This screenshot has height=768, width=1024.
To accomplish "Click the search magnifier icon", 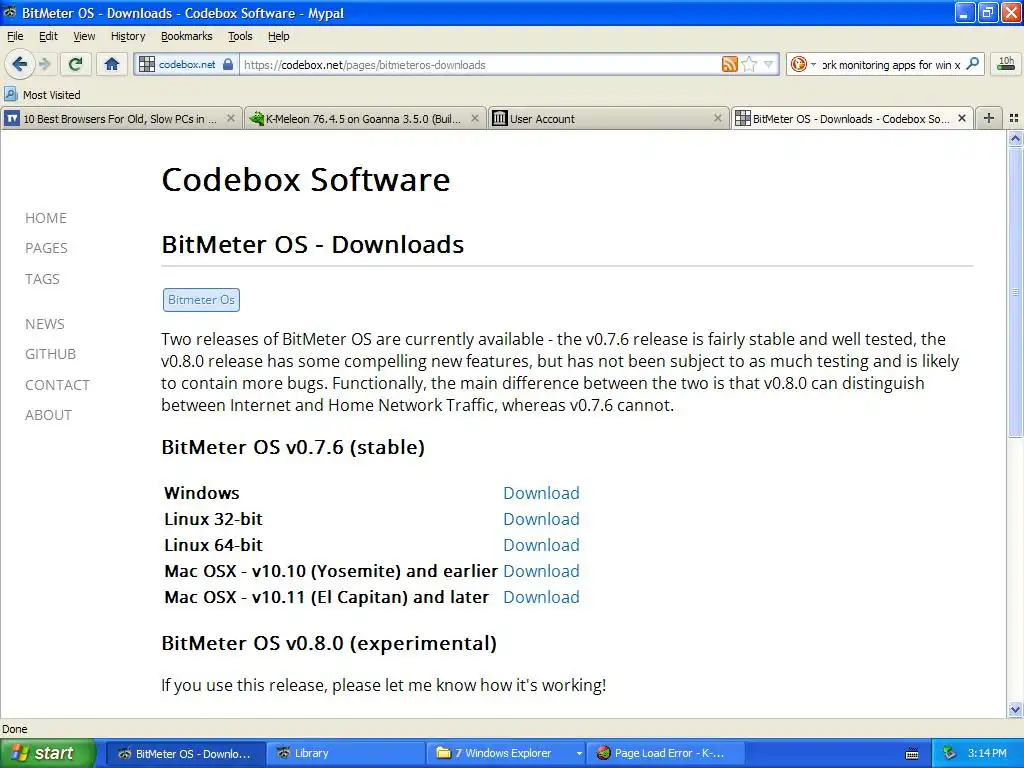I will (973, 64).
